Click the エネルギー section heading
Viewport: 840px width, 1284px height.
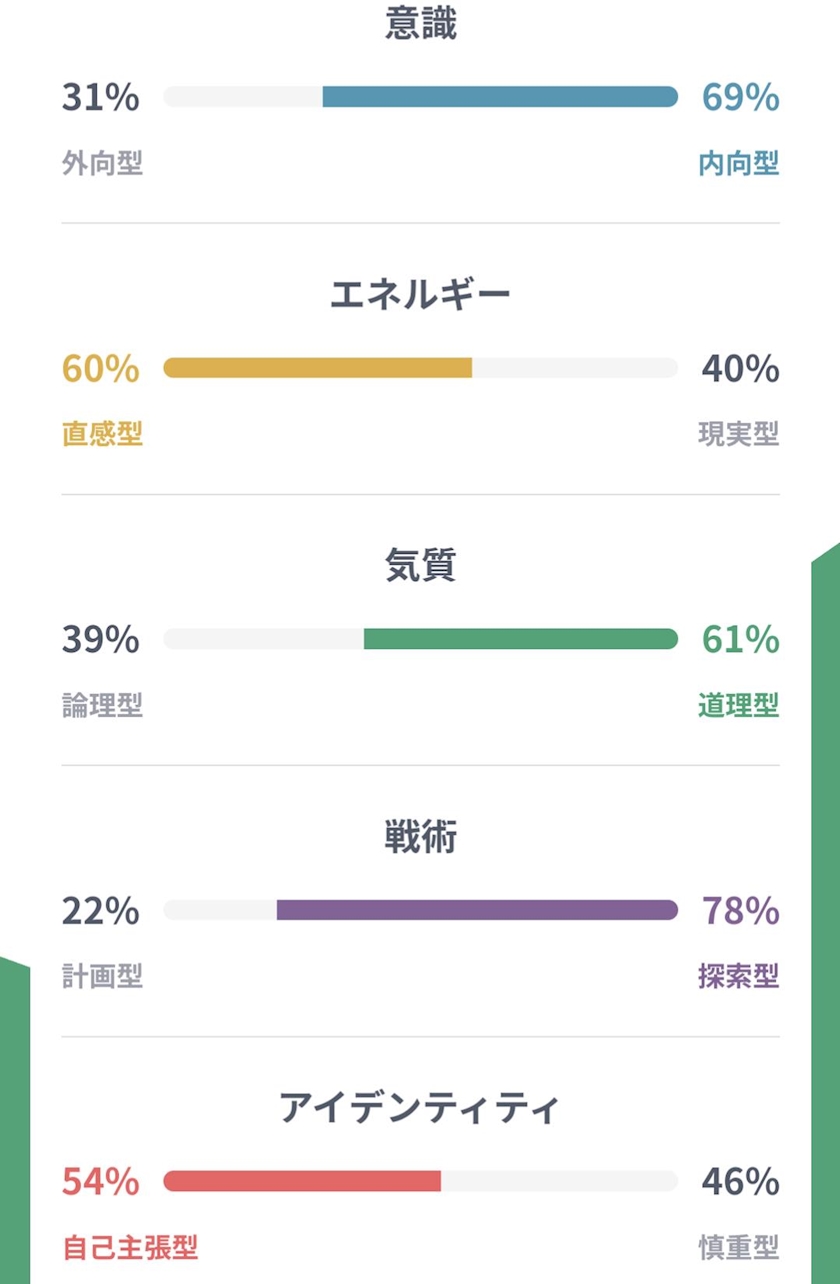click(x=420, y=295)
